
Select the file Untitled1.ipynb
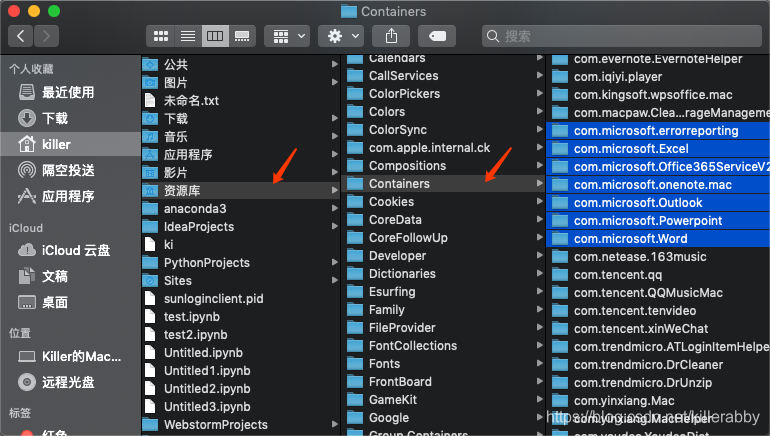click(241, 371)
